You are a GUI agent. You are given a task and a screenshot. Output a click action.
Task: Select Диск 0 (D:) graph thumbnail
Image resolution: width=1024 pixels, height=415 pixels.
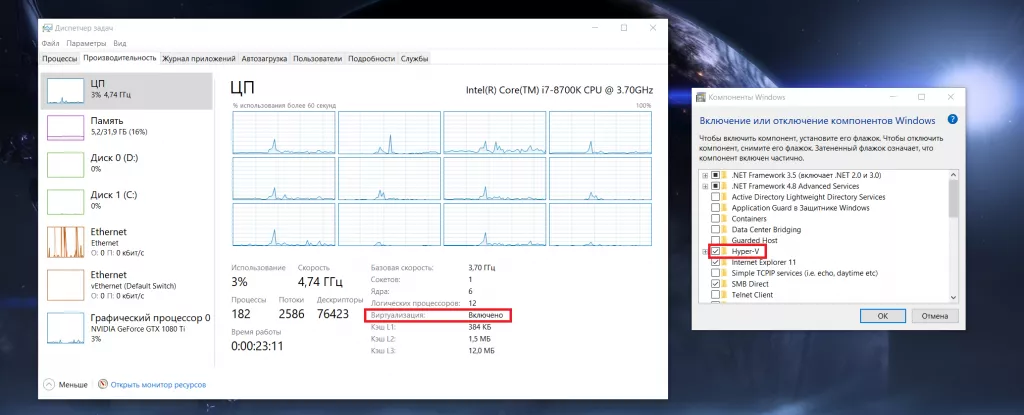[x=65, y=165]
